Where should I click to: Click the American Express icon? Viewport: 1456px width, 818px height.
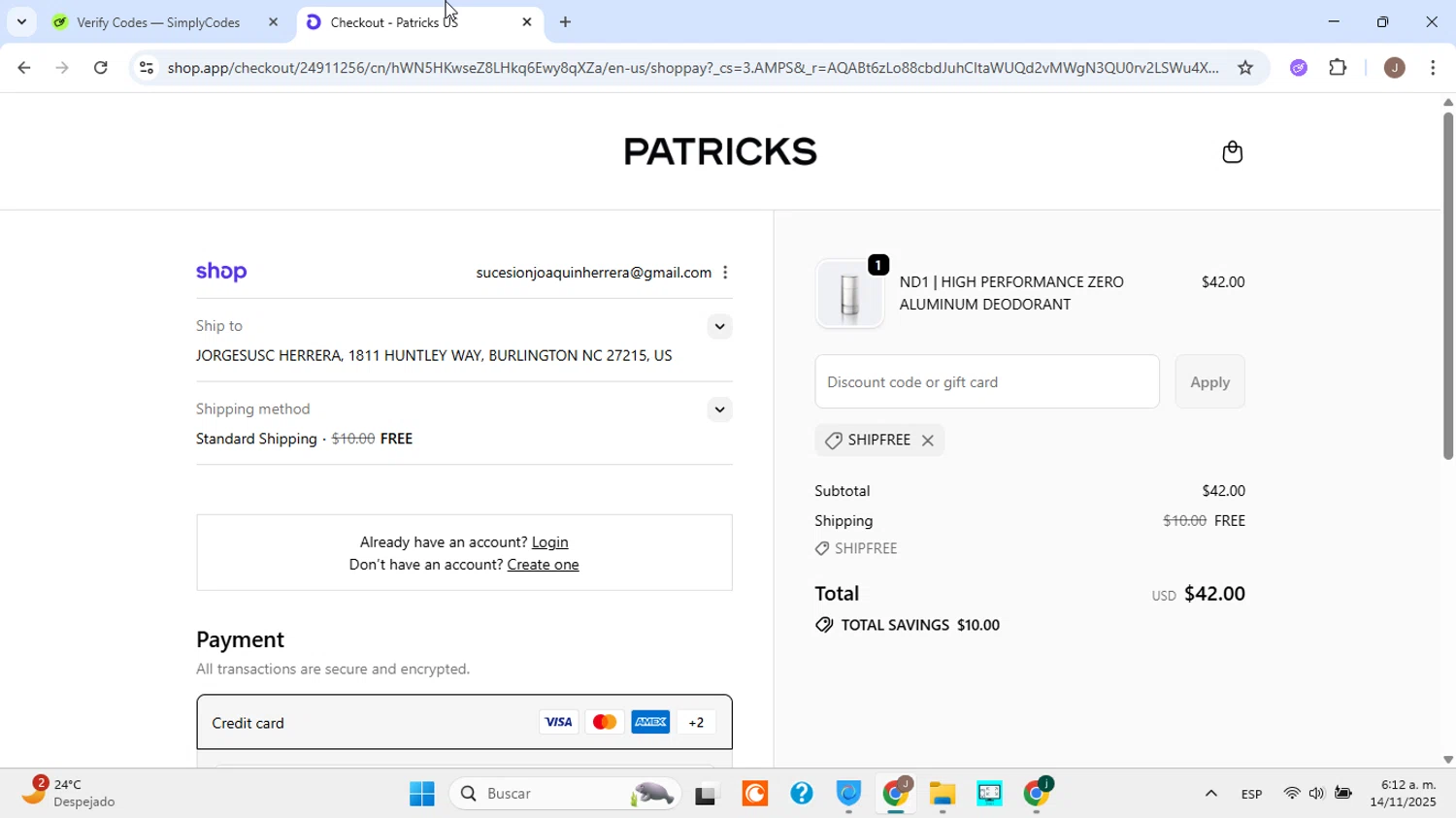pyautogui.click(x=650, y=722)
